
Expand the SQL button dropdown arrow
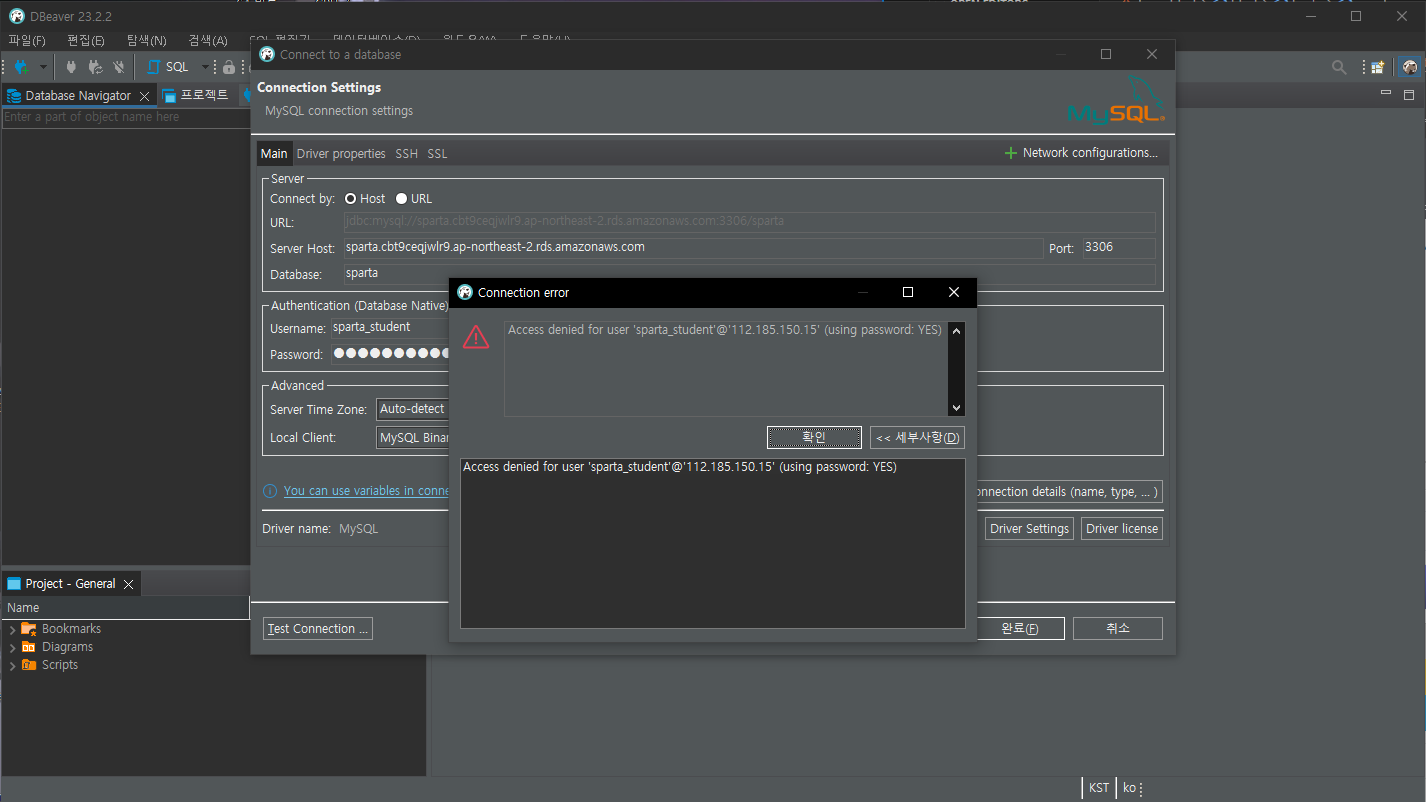pyautogui.click(x=206, y=67)
